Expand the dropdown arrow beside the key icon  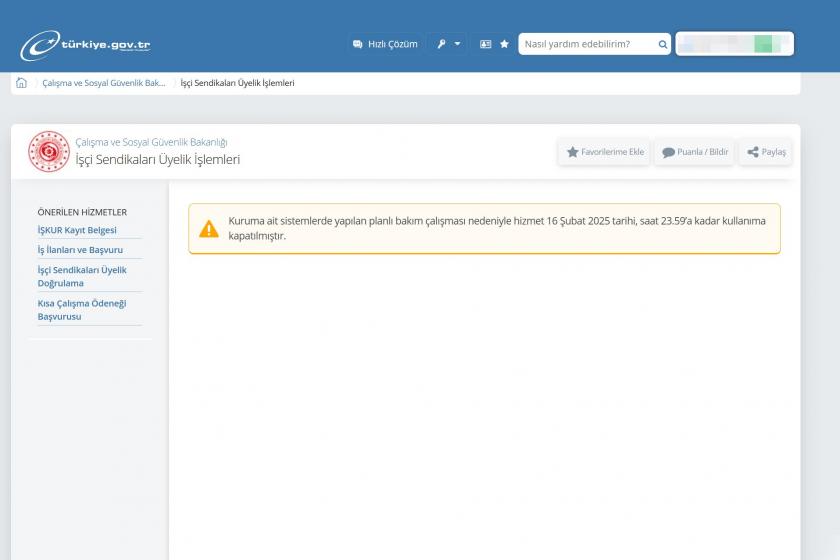[458, 44]
